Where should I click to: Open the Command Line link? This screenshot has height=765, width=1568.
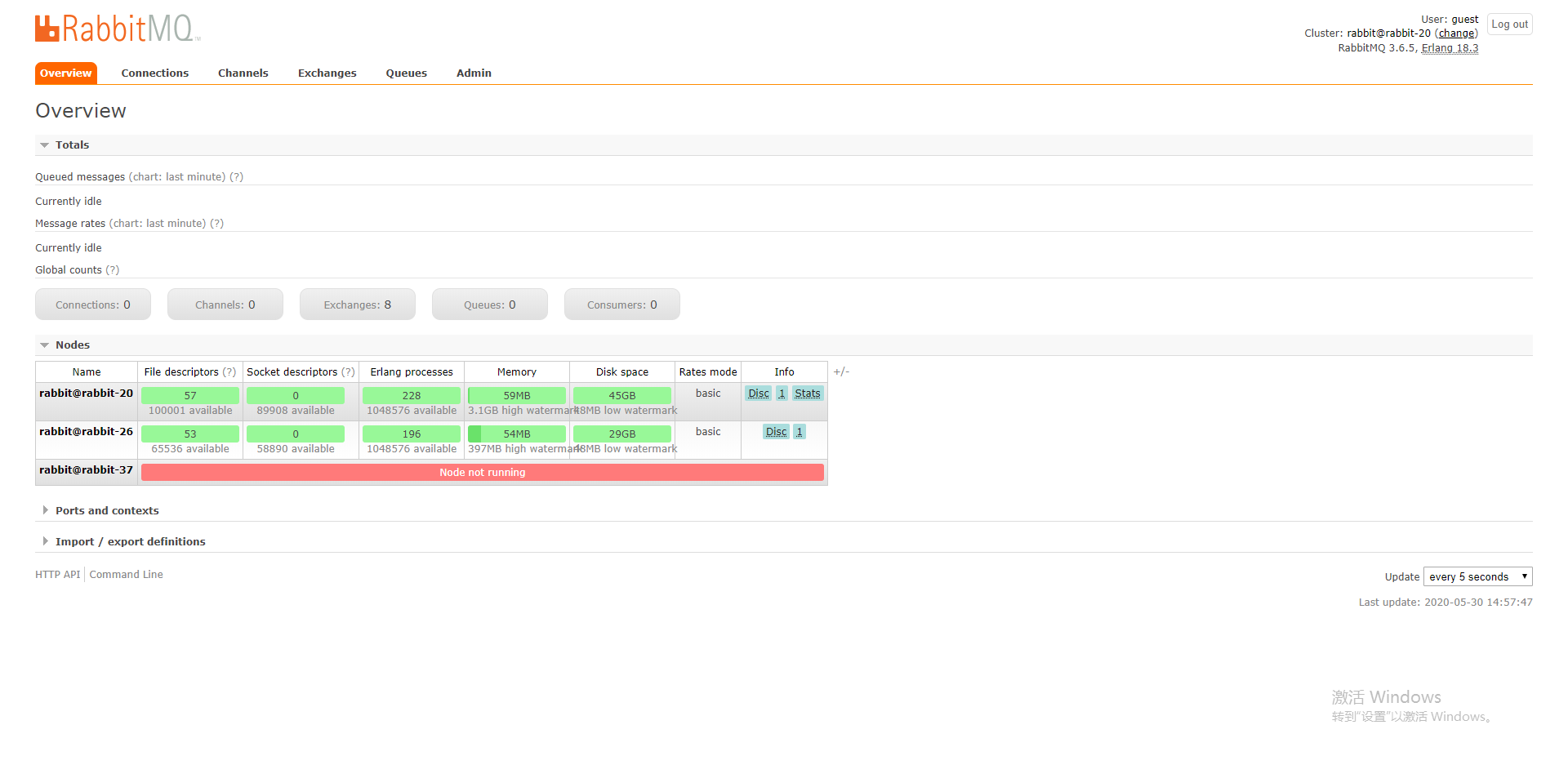pyautogui.click(x=127, y=575)
